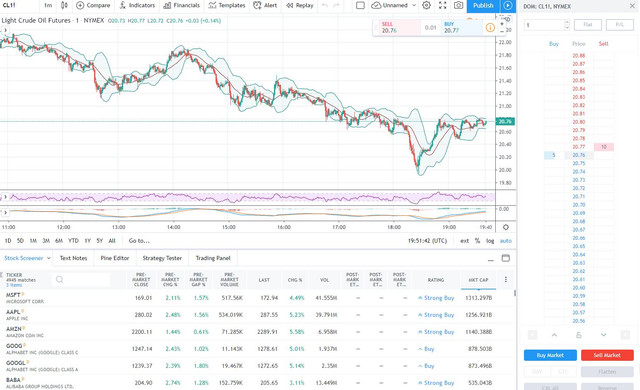
Task: Open screener column options three-dot menu
Action: point(506,279)
